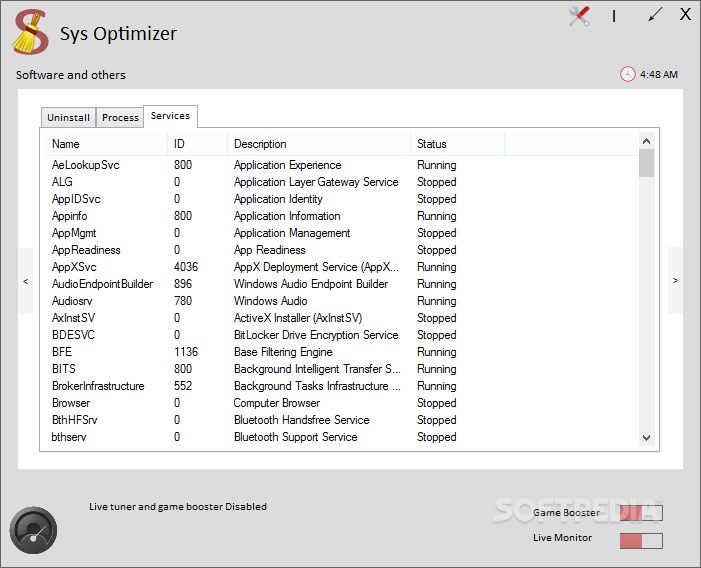Select the AudioEndpointBuilder service row

pos(342,284)
